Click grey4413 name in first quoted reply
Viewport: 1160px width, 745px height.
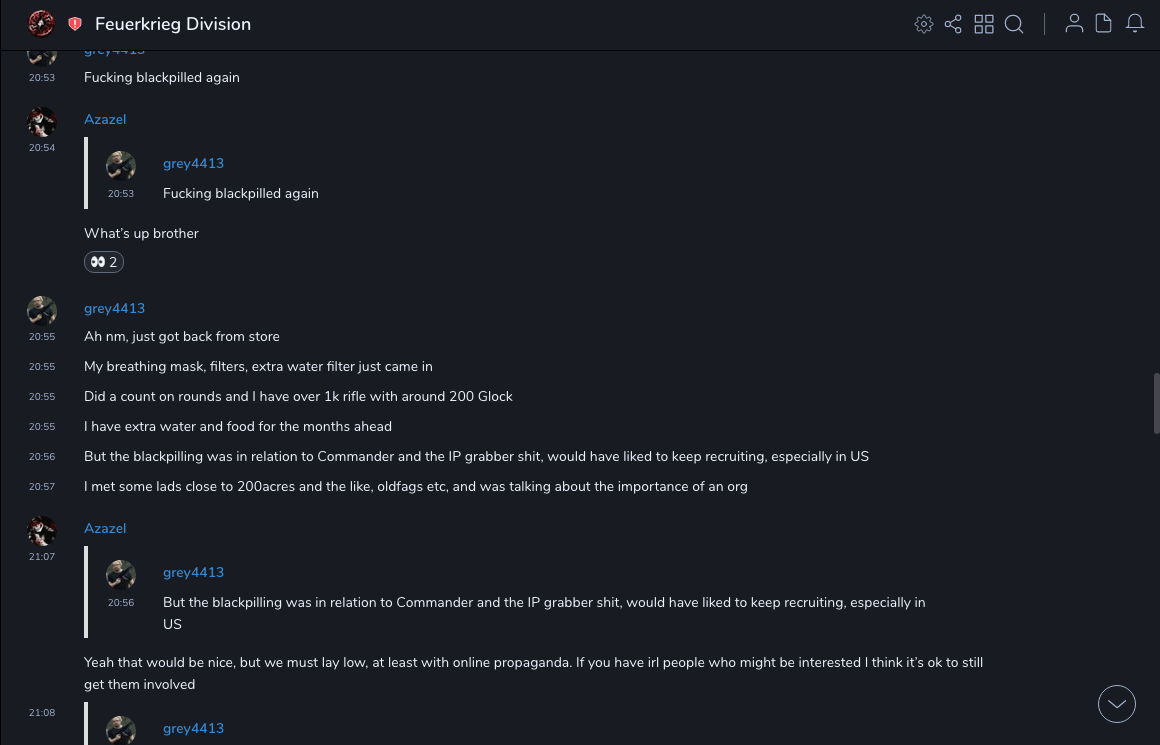click(193, 163)
